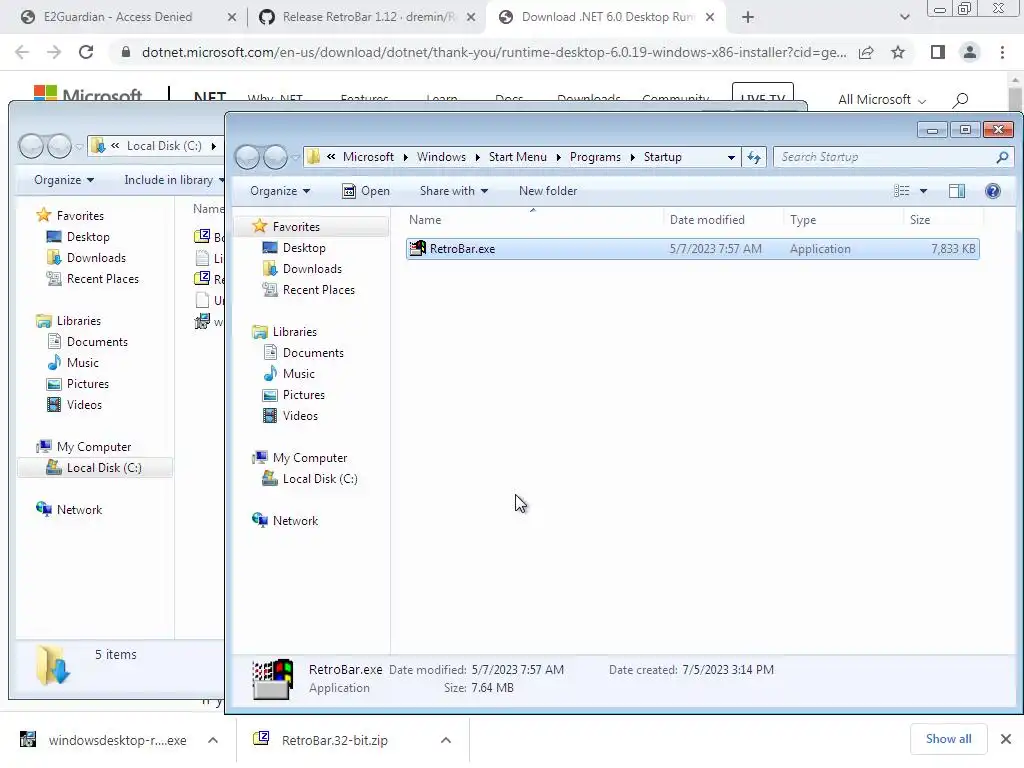Select My Computer in Startup window sidebar

click(310, 458)
